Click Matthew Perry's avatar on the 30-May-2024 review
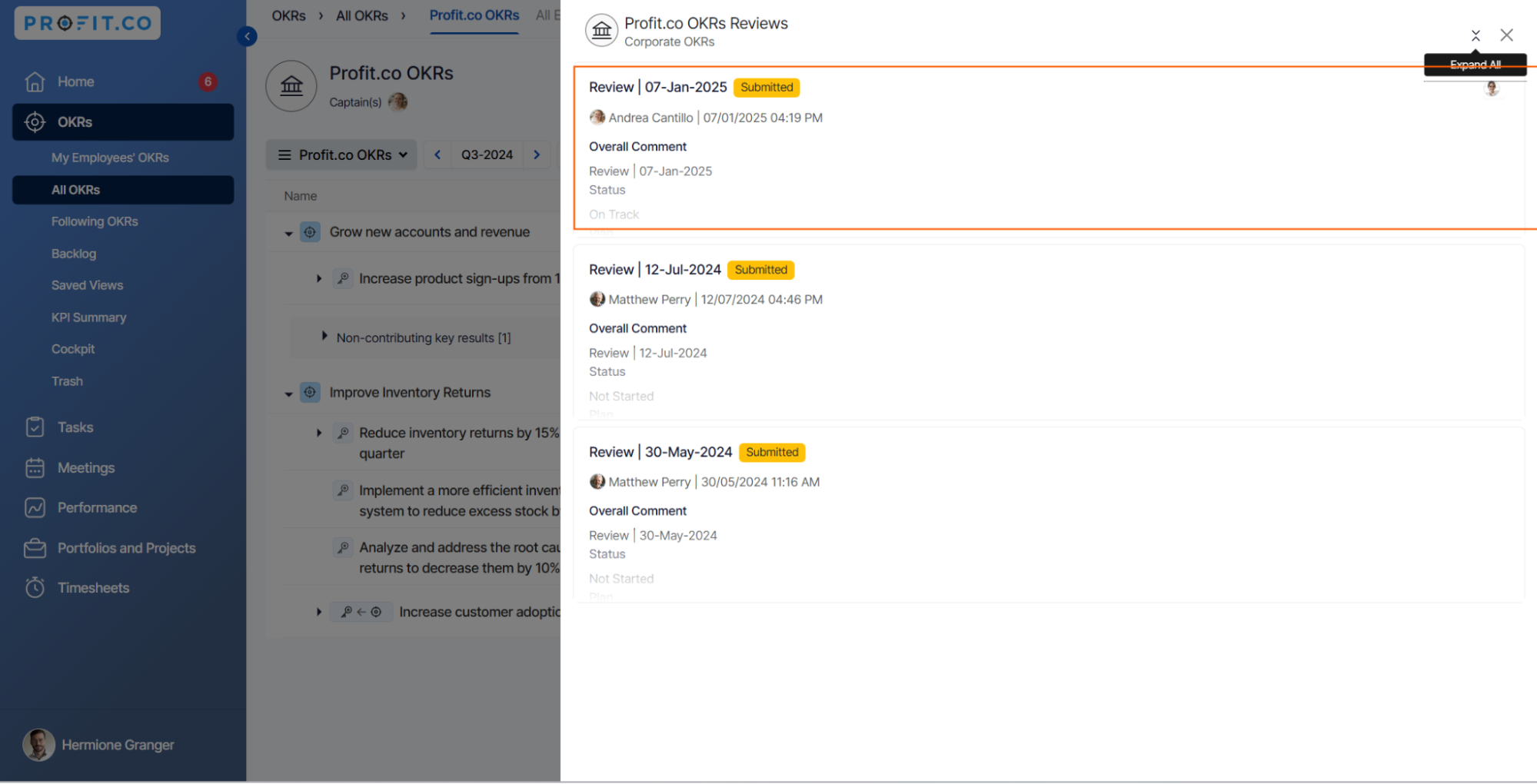1537x784 pixels. pyautogui.click(x=597, y=481)
